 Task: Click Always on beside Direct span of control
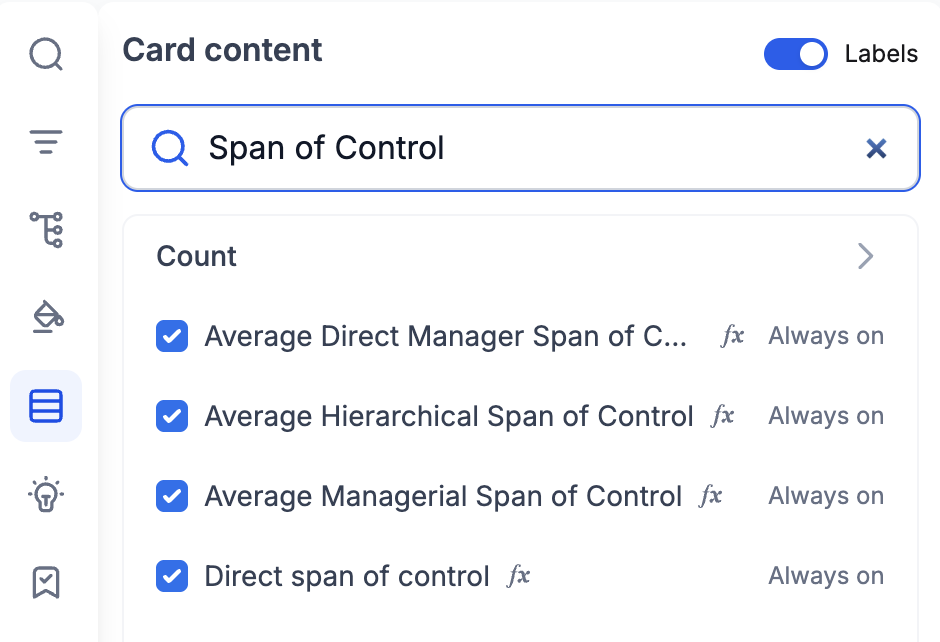825,576
